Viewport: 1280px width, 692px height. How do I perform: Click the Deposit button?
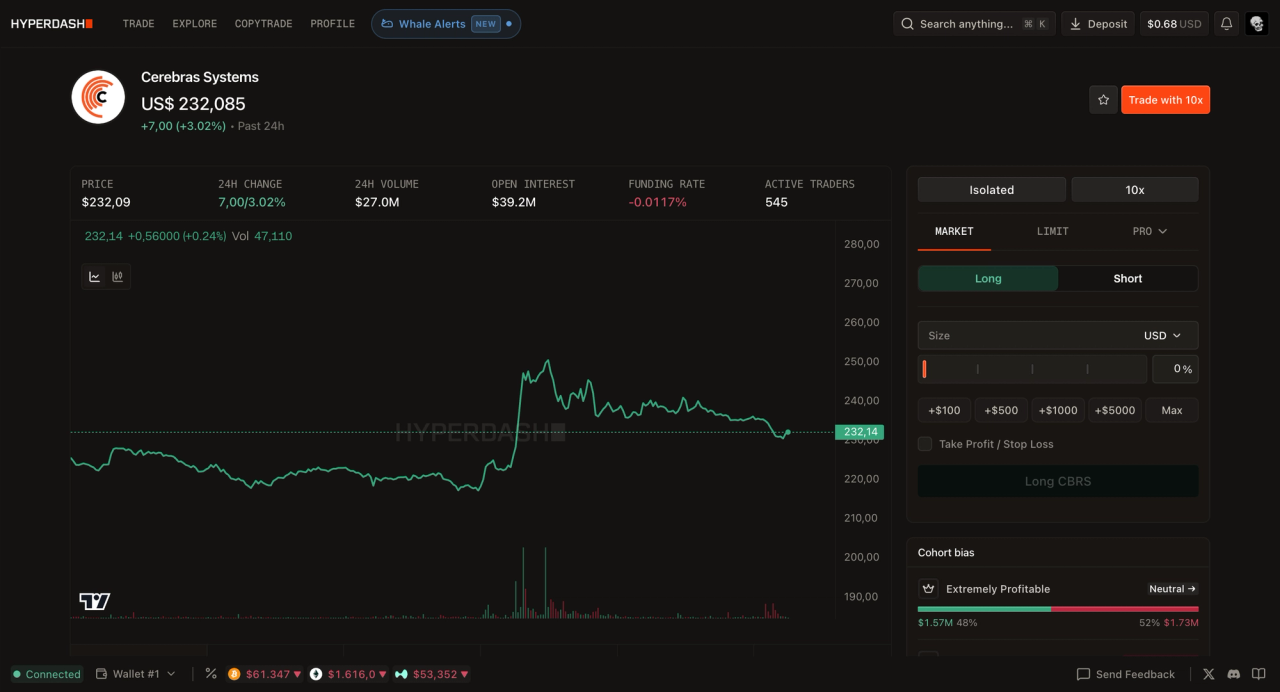coord(1098,24)
